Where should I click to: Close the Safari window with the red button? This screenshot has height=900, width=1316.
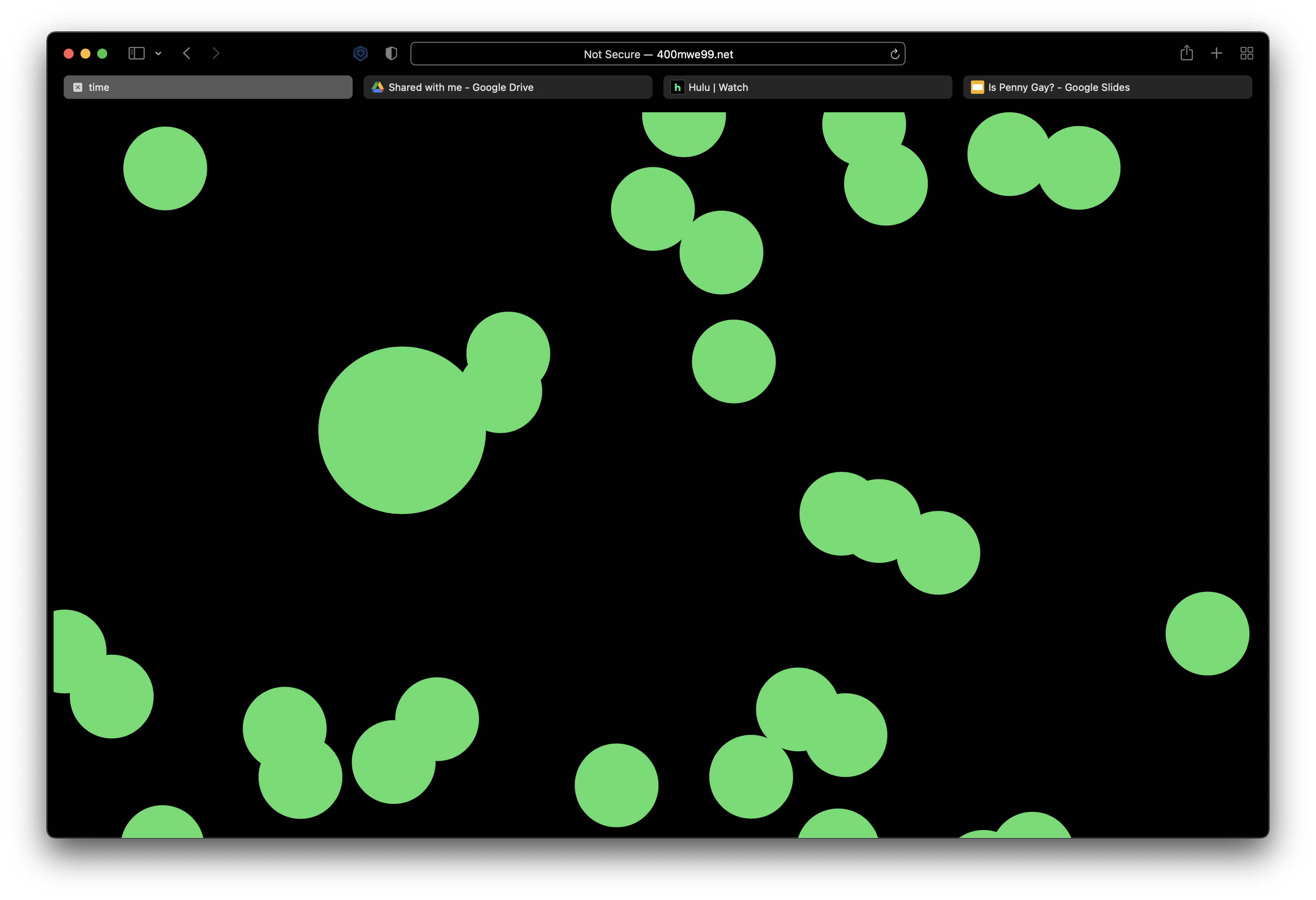[x=69, y=53]
